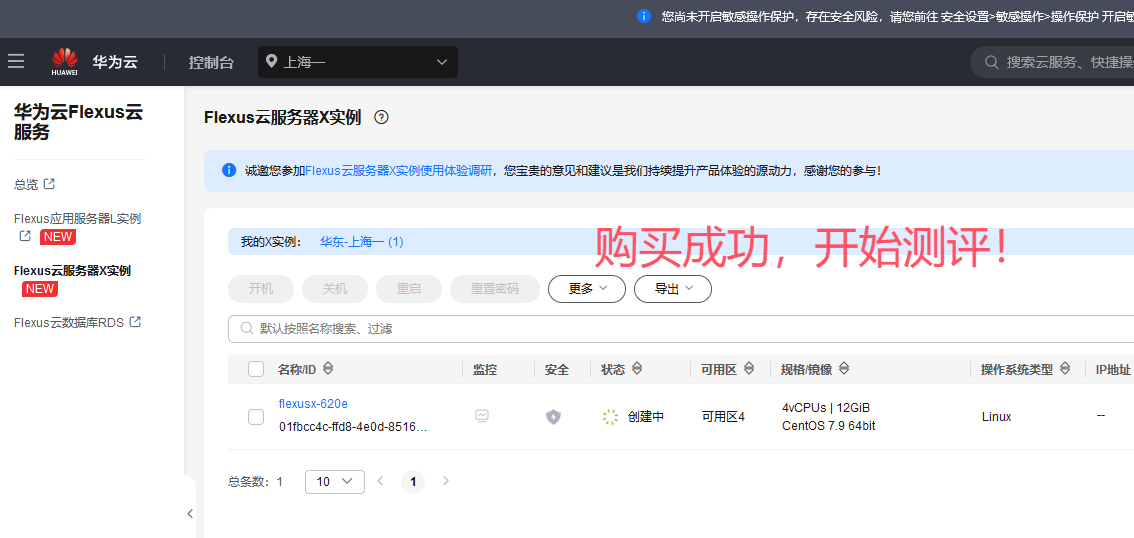Sort by 规格/镜像 column icon

pyautogui.click(x=843, y=369)
